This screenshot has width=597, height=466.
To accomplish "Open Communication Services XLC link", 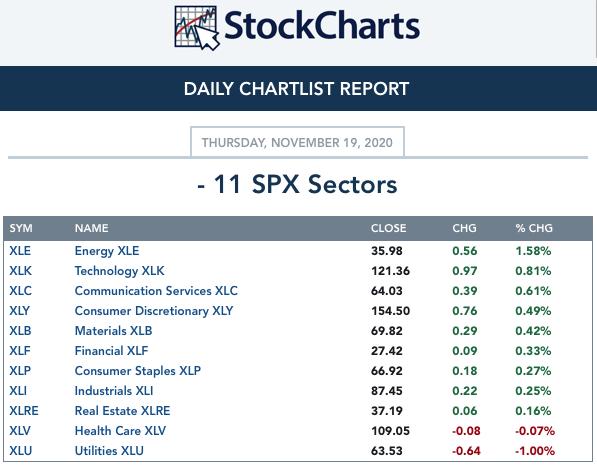I will pos(156,291).
